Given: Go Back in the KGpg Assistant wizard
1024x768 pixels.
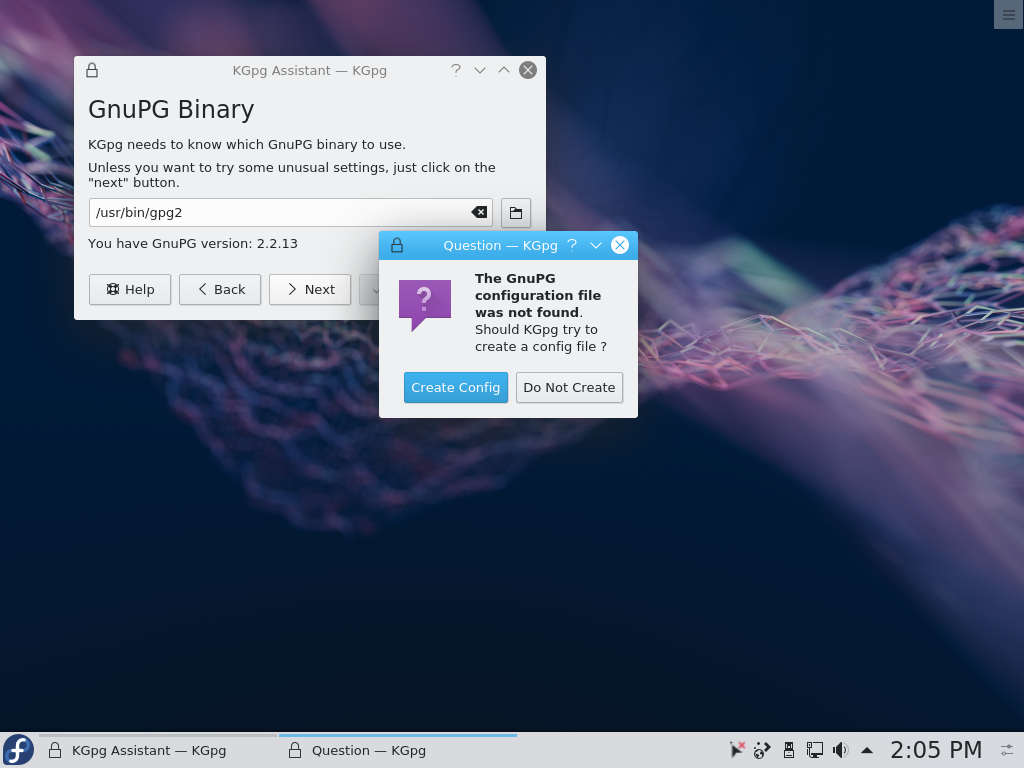Looking at the screenshot, I should tap(220, 289).
